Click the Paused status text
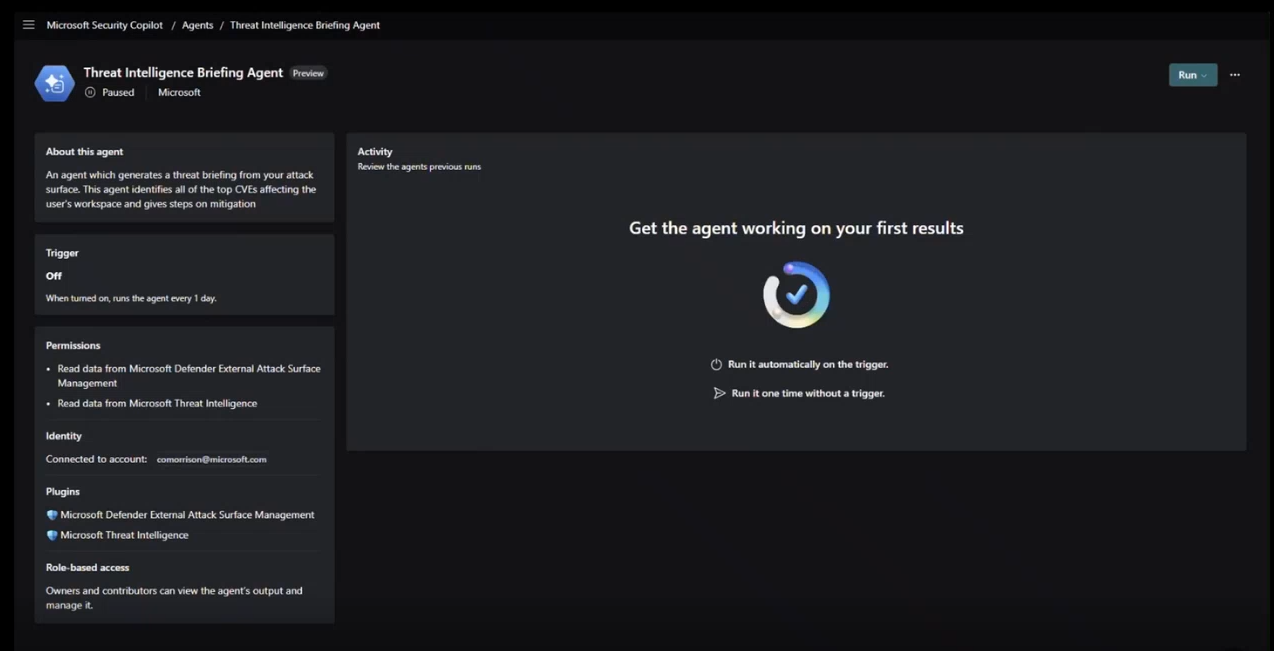The height and width of the screenshot is (651, 1274). click(118, 92)
